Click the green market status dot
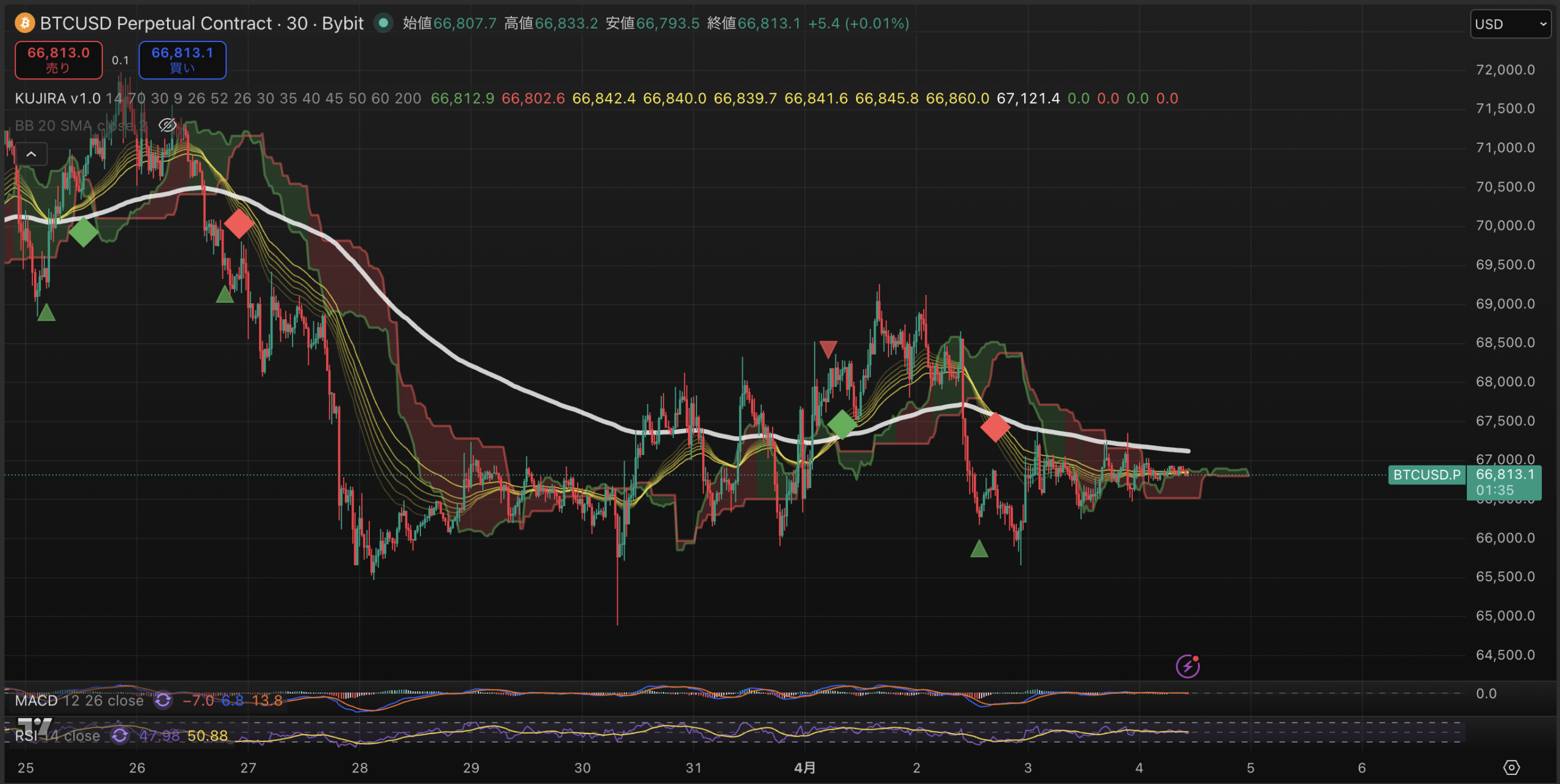The image size is (1560, 784). point(383,23)
